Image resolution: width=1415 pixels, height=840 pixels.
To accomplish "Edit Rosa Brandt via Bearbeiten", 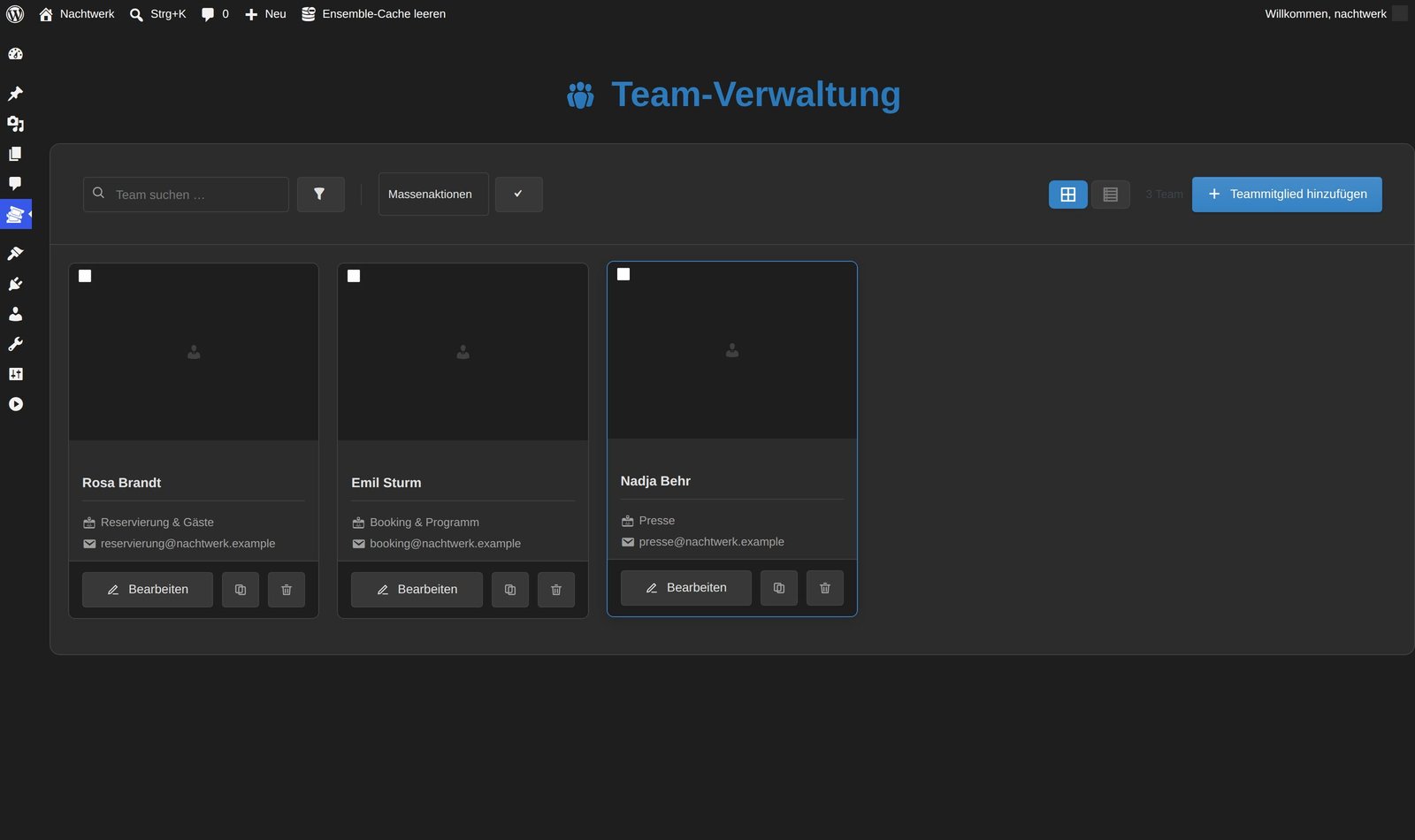I will point(148,590).
